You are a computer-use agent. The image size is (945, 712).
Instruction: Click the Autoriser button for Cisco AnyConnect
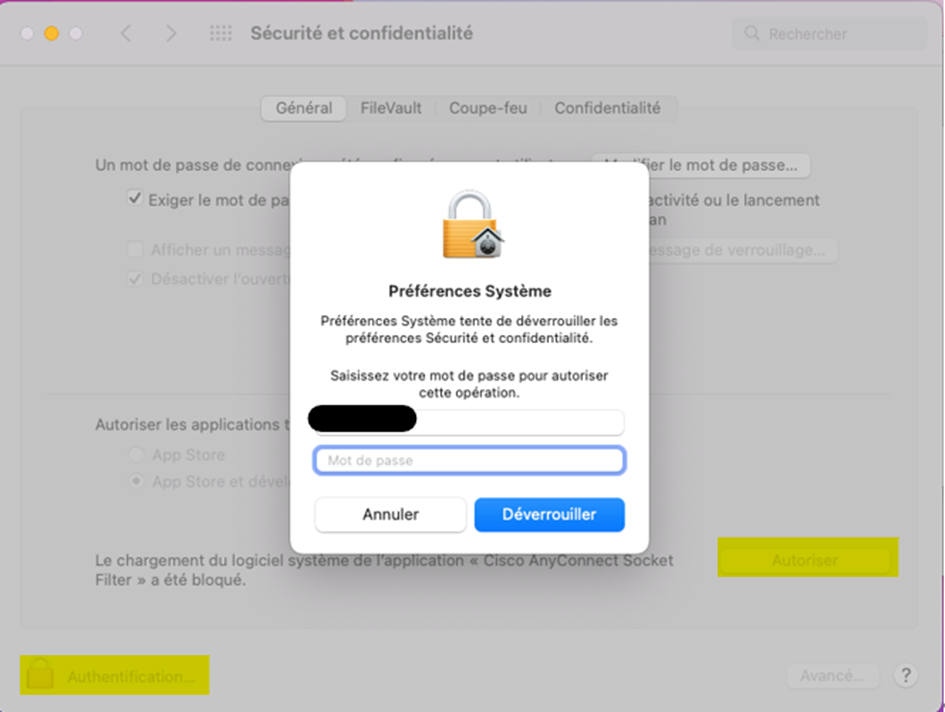pyautogui.click(x=805, y=560)
